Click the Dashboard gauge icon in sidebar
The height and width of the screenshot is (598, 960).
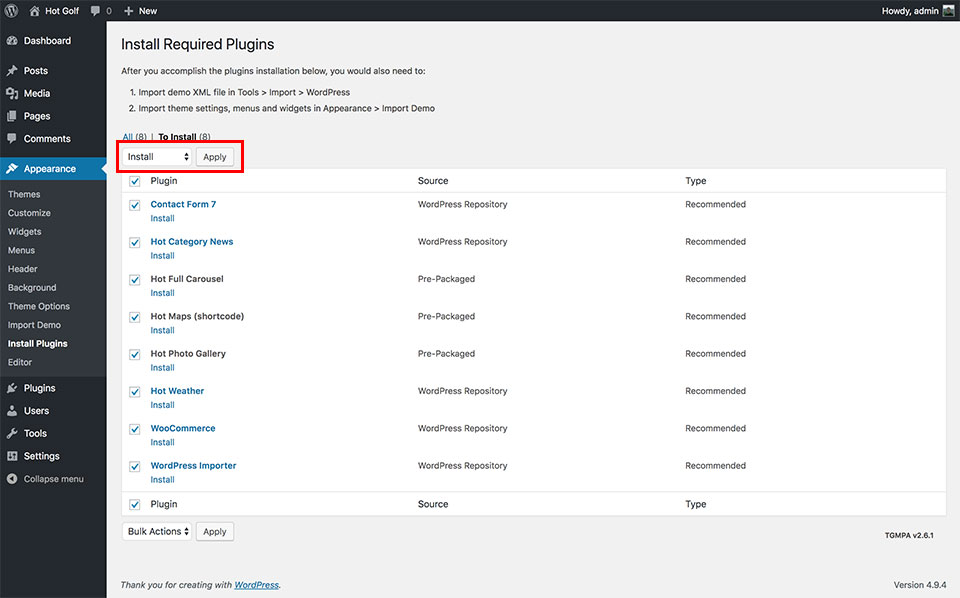(x=12, y=41)
